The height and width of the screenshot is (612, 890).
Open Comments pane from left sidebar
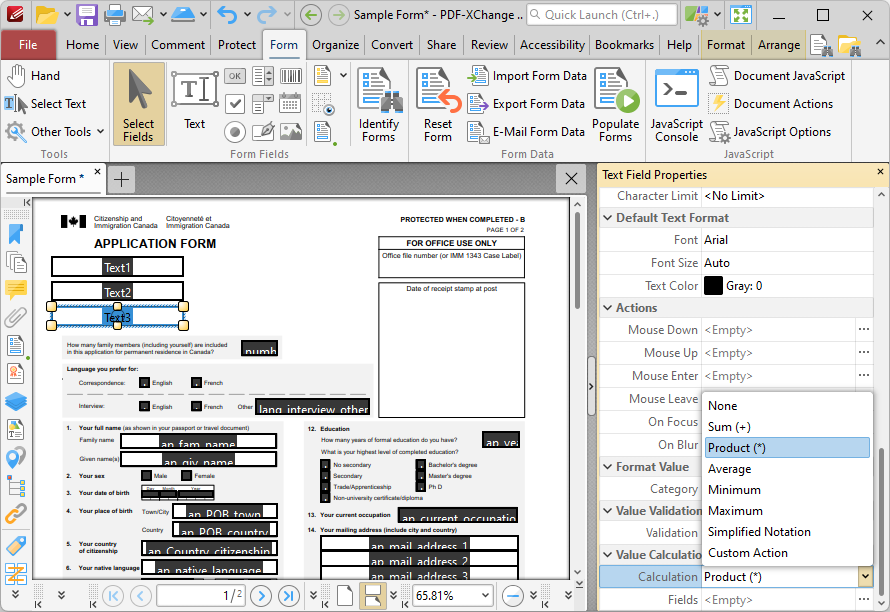coord(16,290)
